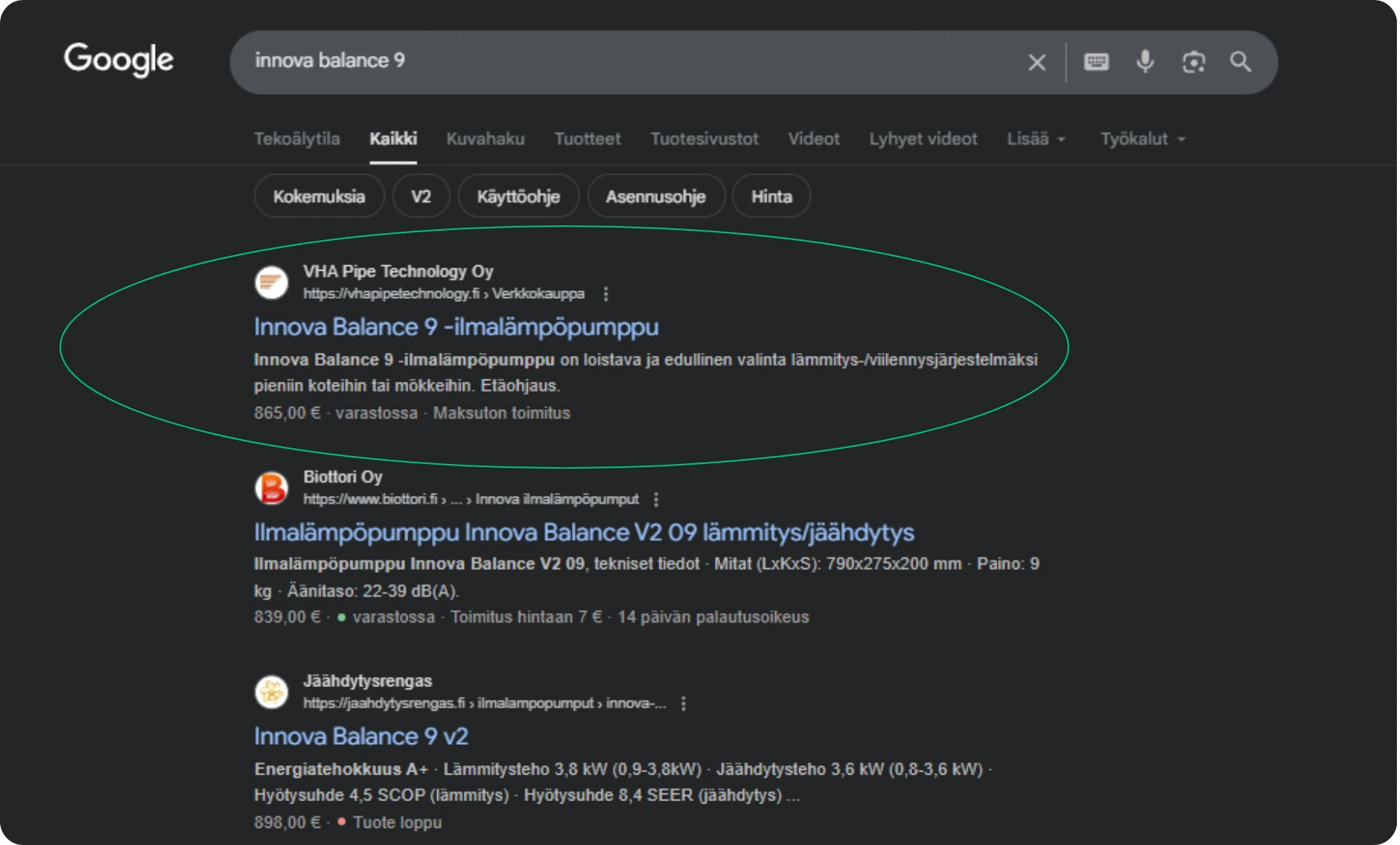Start voice search with microphone icon

point(1145,62)
